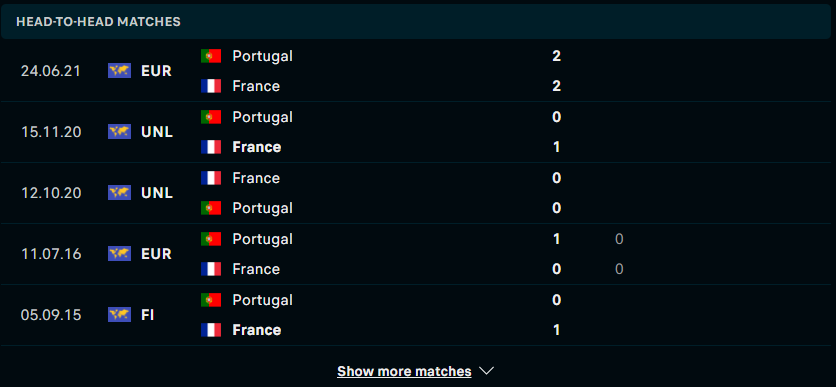Image resolution: width=836 pixels, height=387 pixels.
Task: Click the world map icon beside the FI label
Action: 119,315
